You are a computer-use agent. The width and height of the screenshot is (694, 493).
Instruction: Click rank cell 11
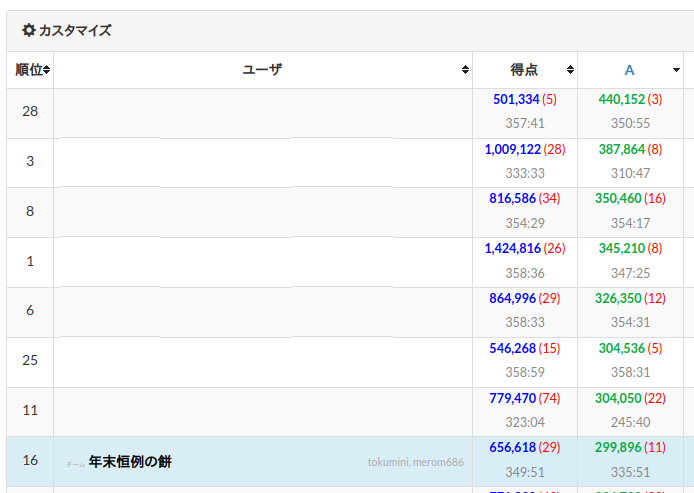point(30,410)
